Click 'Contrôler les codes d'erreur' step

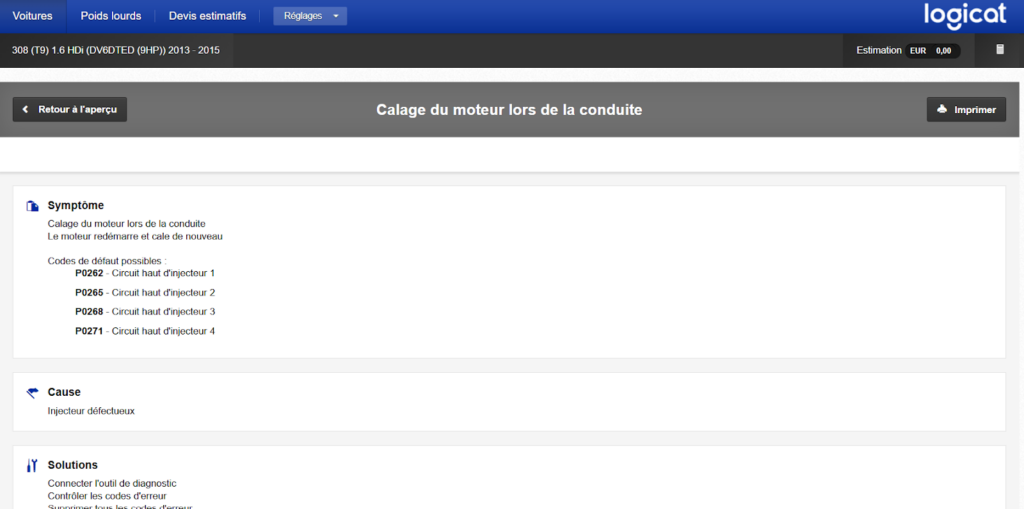(x=107, y=496)
